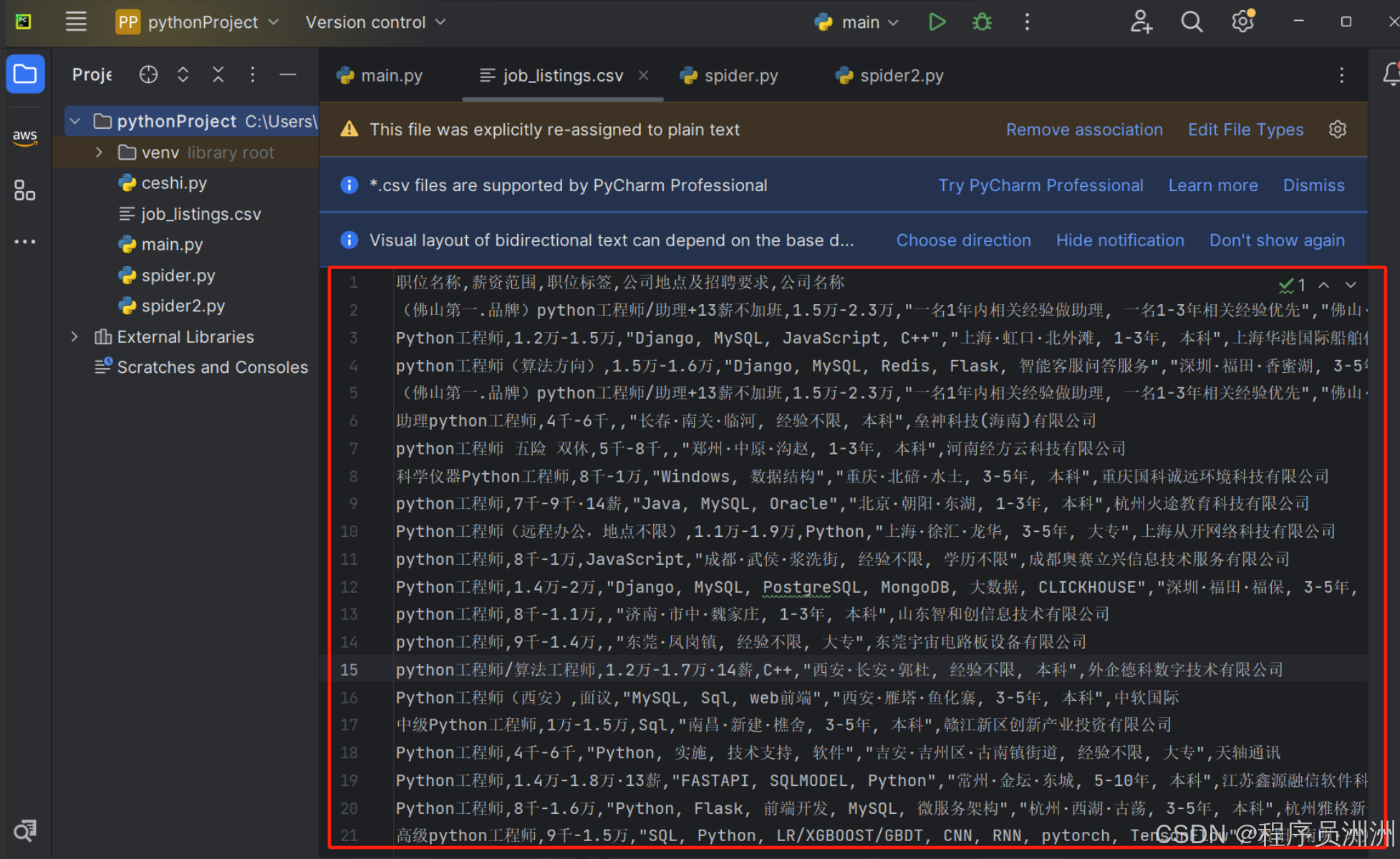The image size is (1400, 859).
Task: Open the AWS Toolkit tool window
Action: coord(25,137)
